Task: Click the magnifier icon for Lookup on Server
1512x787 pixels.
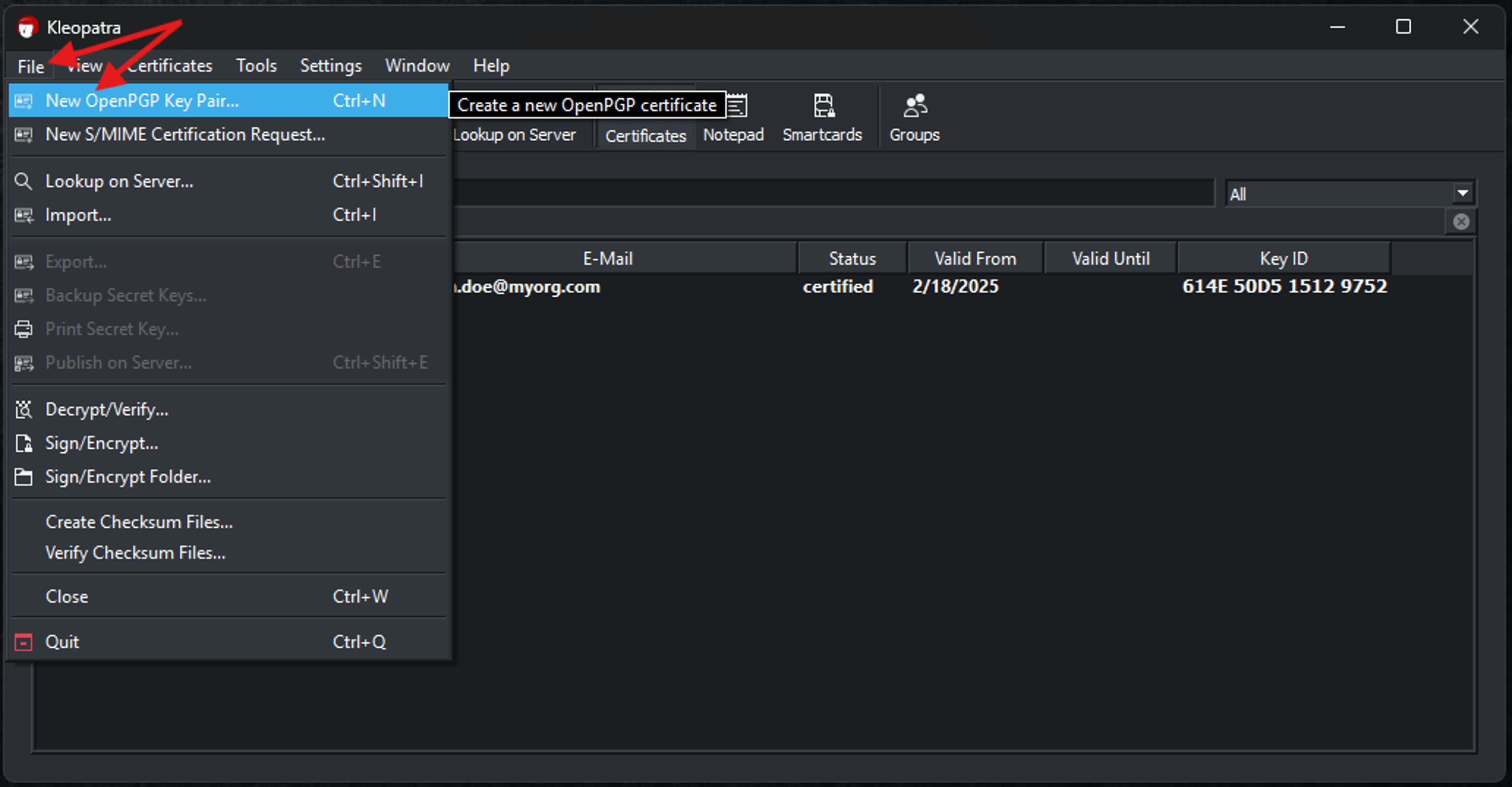Action: [24, 181]
